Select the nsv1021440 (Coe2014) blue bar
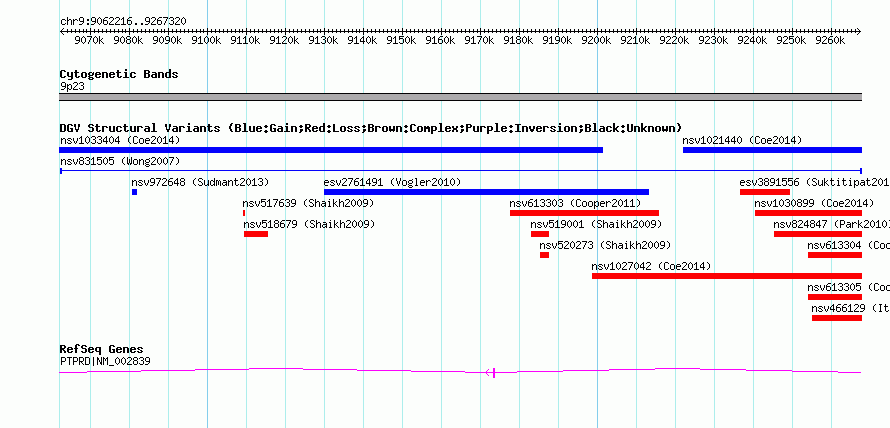 772,150
